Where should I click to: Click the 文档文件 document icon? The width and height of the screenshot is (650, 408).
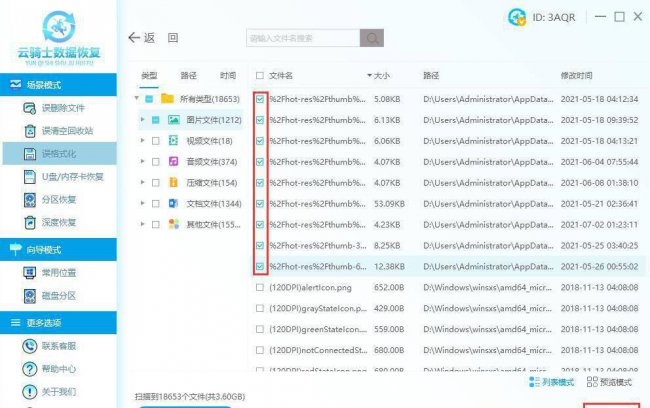tap(173, 204)
